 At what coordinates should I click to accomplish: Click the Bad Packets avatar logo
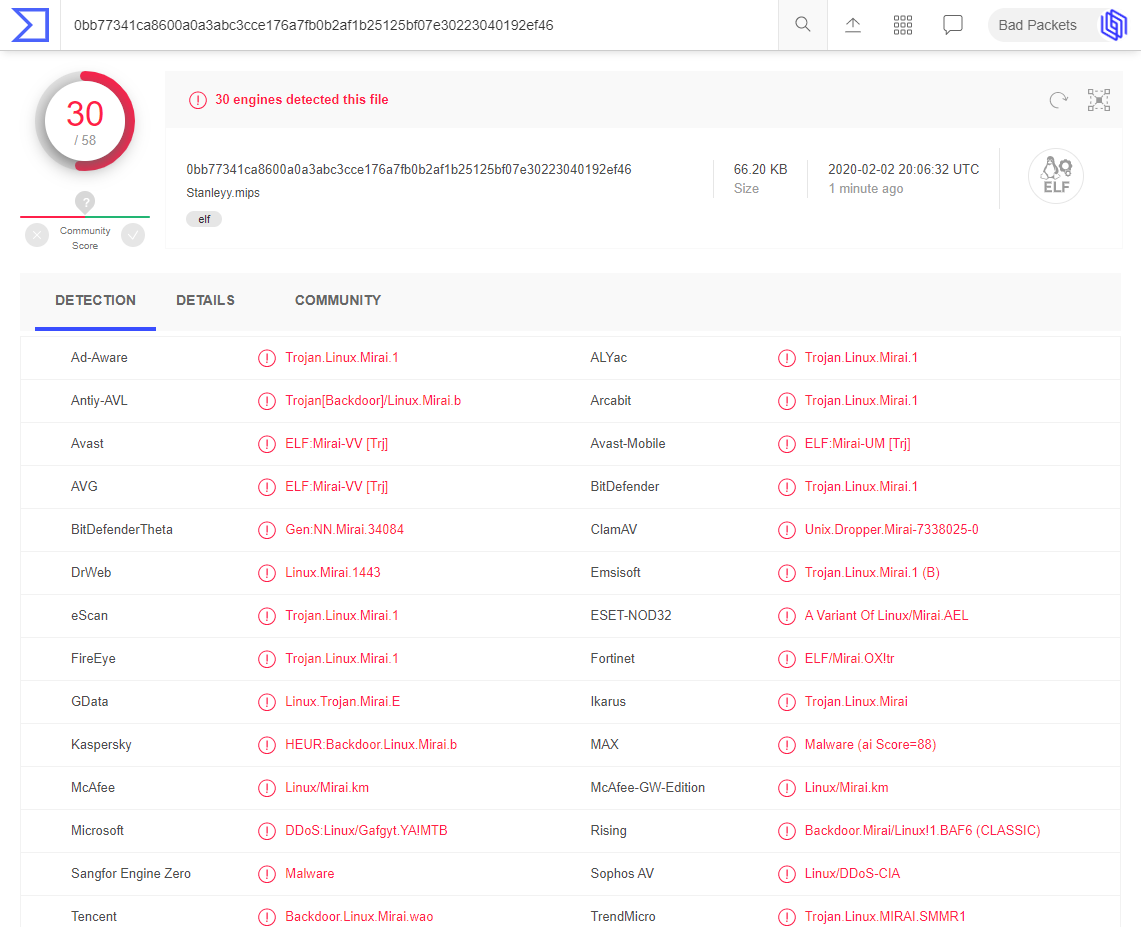(x=1113, y=25)
